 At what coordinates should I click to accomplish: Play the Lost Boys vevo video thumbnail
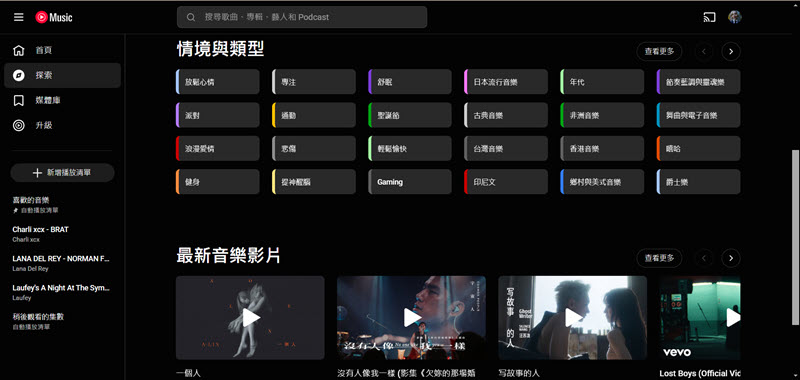[700, 318]
